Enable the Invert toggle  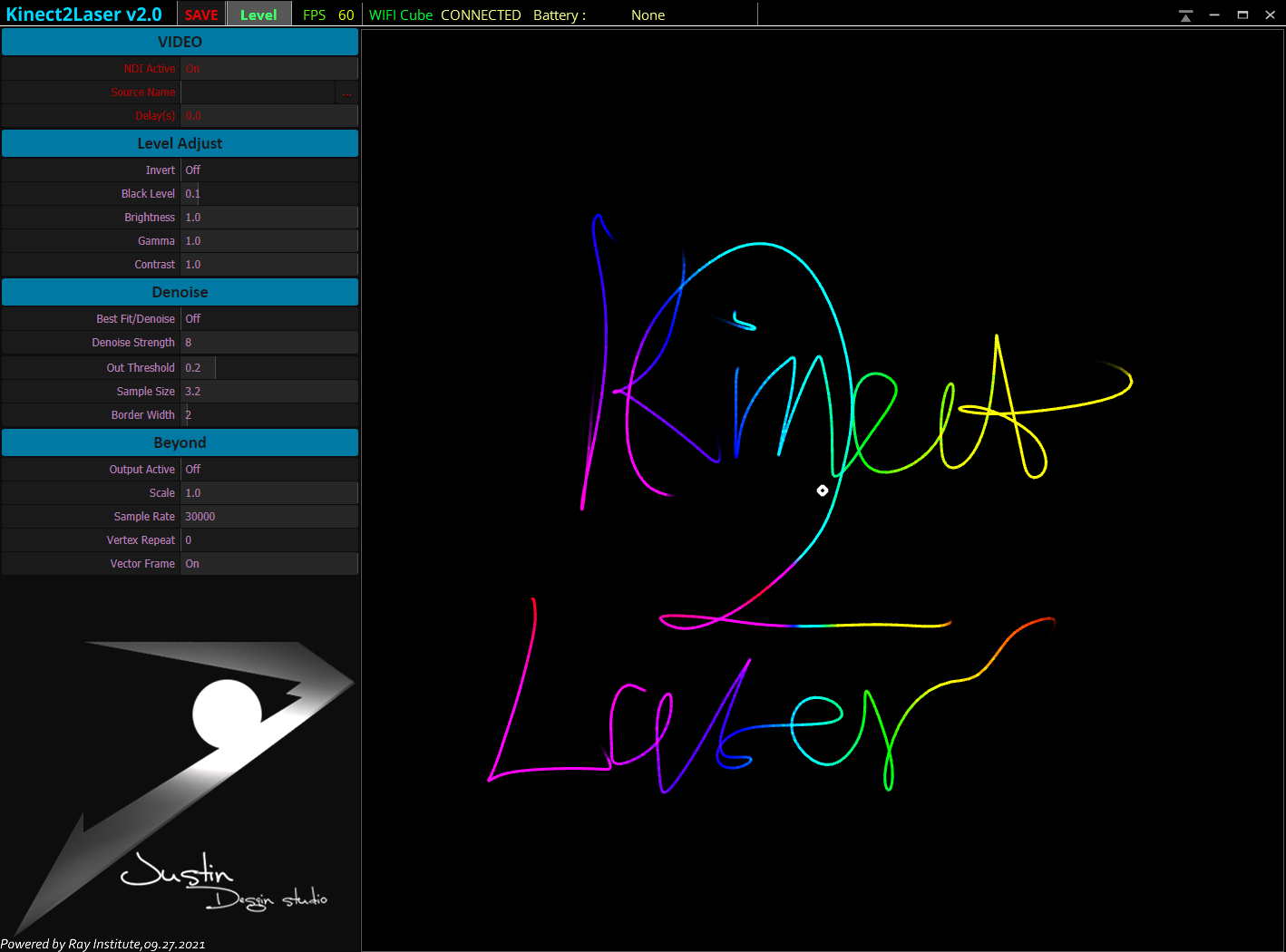(x=269, y=170)
